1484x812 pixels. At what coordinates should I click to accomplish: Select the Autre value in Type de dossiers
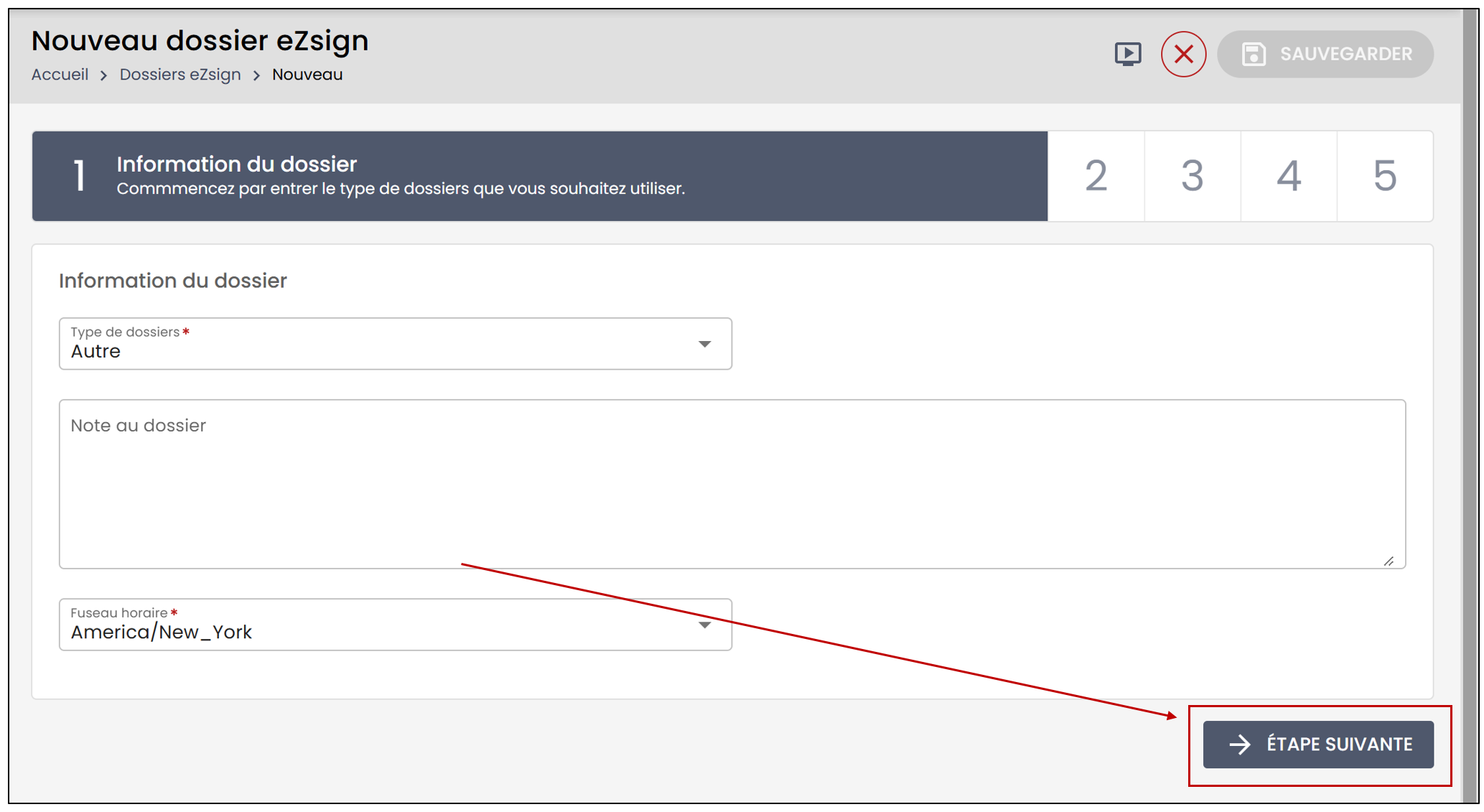pyautogui.click(x=95, y=352)
